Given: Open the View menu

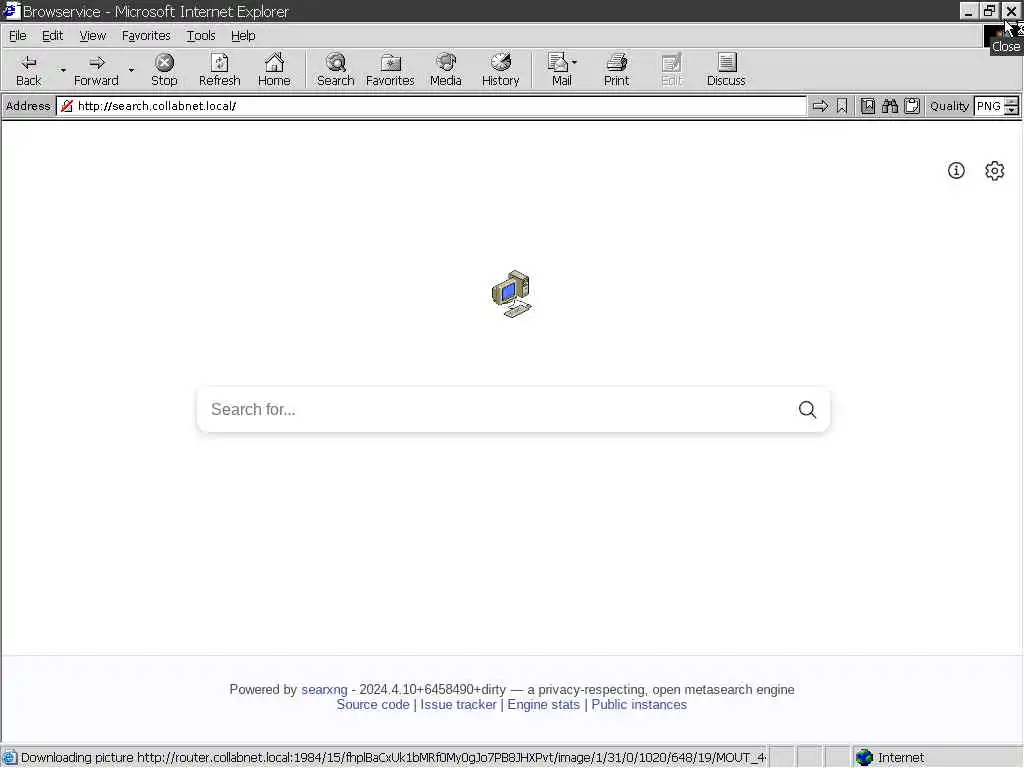Looking at the screenshot, I should (93, 35).
